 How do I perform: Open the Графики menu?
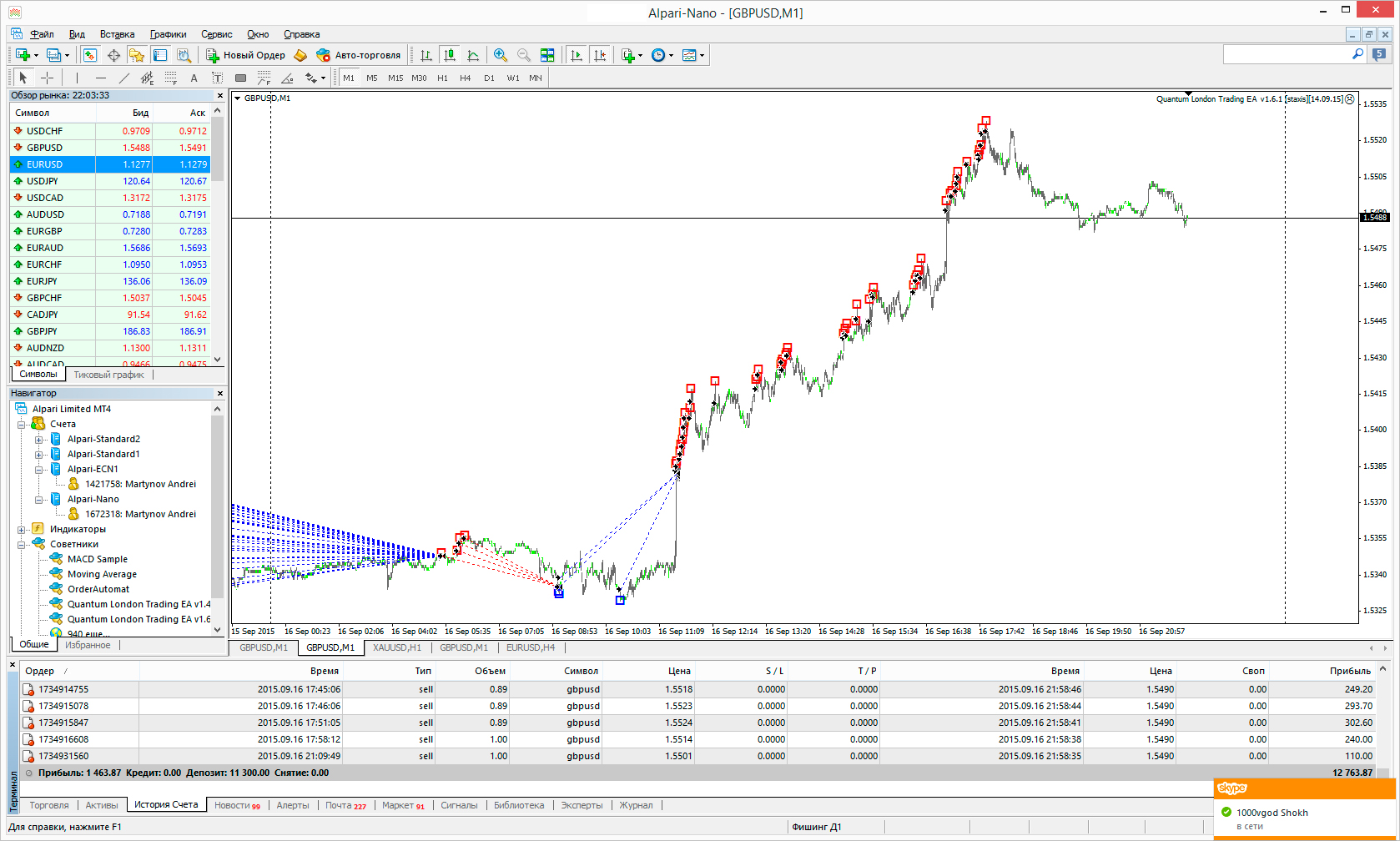coord(168,34)
